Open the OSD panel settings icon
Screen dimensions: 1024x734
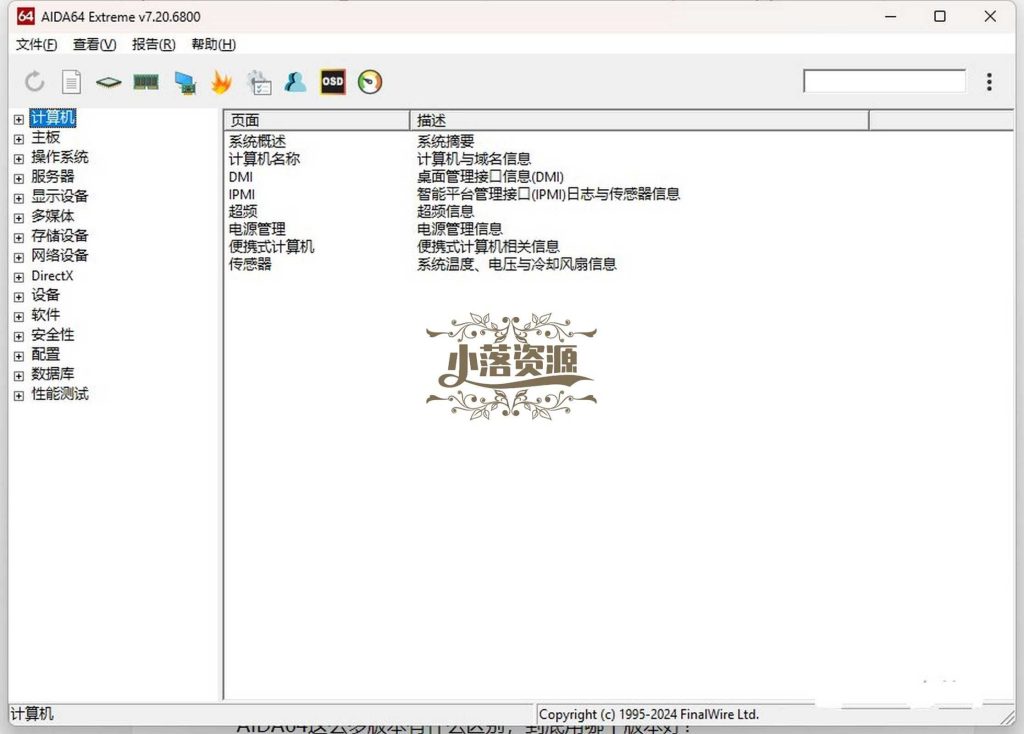[x=332, y=82]
